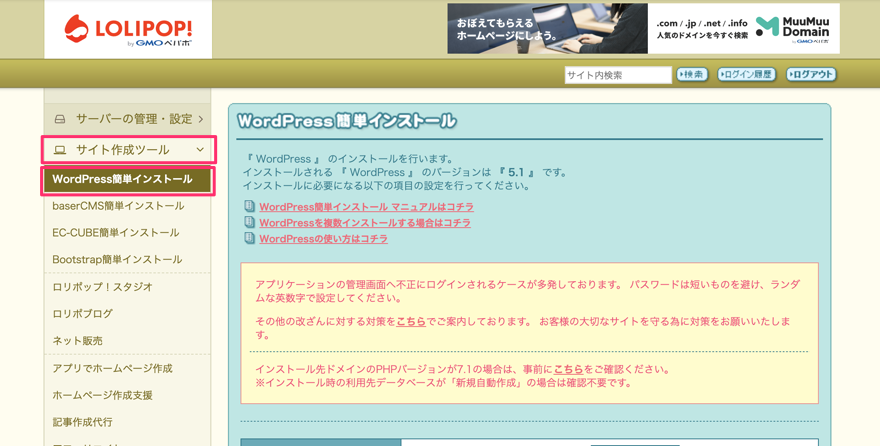Click こちら link about 改ざん対策
The width and height of the screenshot is (880, 446).
[x=411, y=321]
